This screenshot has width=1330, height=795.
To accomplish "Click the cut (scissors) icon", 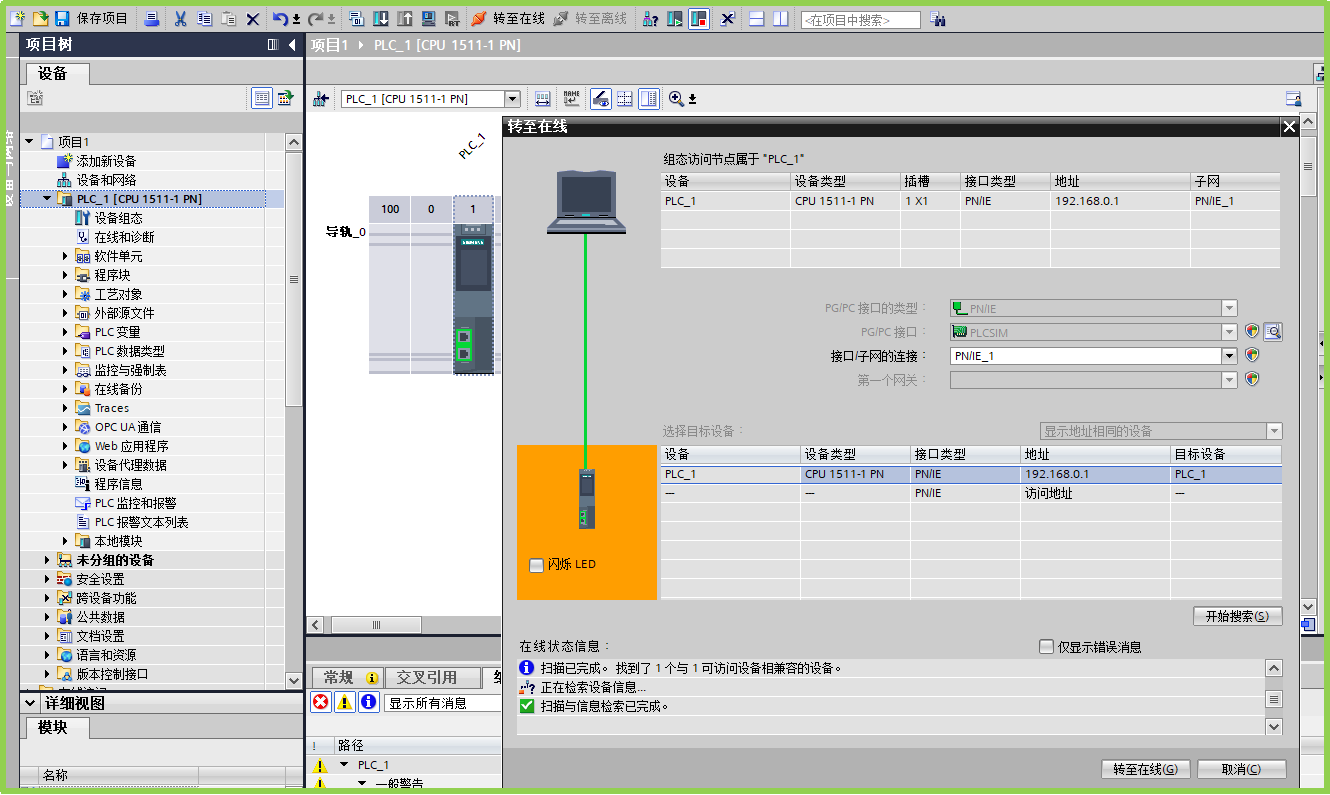I will [180, 18].
